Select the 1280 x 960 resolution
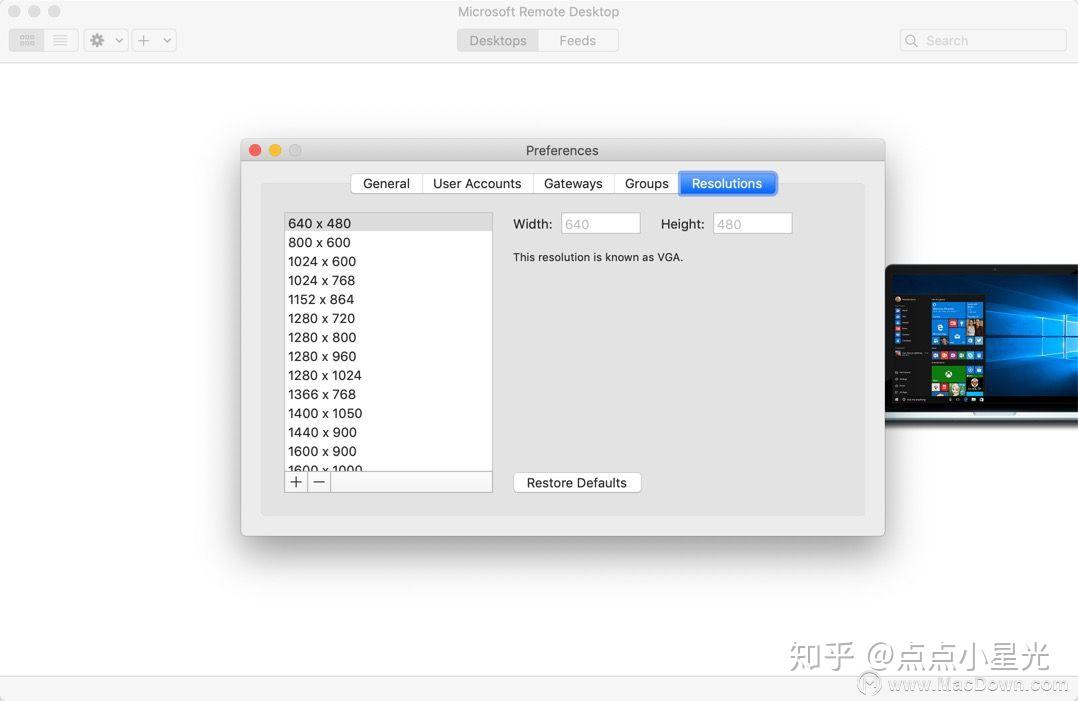1078x701 pixels. point(388,357)
